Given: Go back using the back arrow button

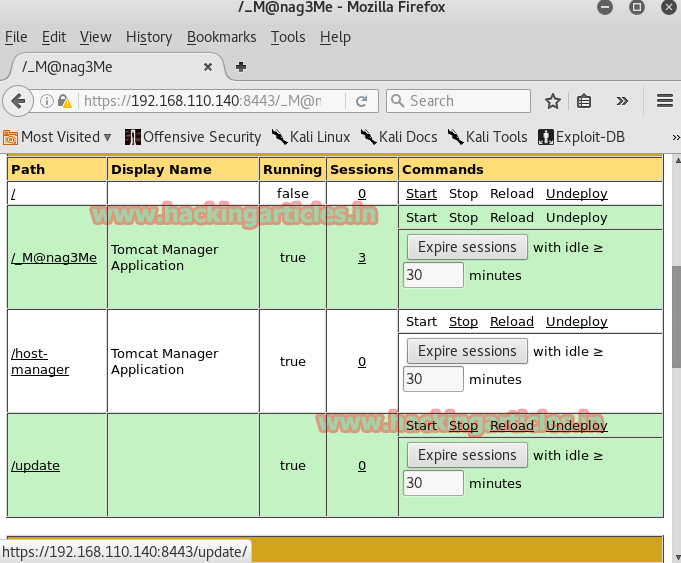Looking at the screenshot, I should click(18, 101).
